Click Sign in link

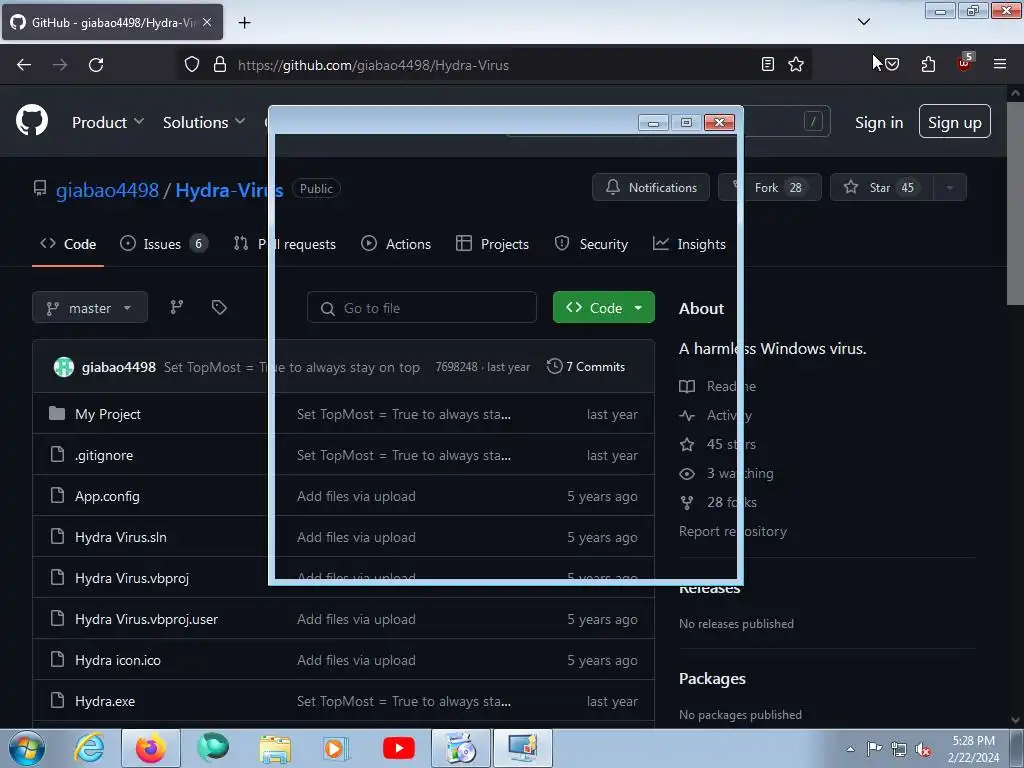point(879,122)
